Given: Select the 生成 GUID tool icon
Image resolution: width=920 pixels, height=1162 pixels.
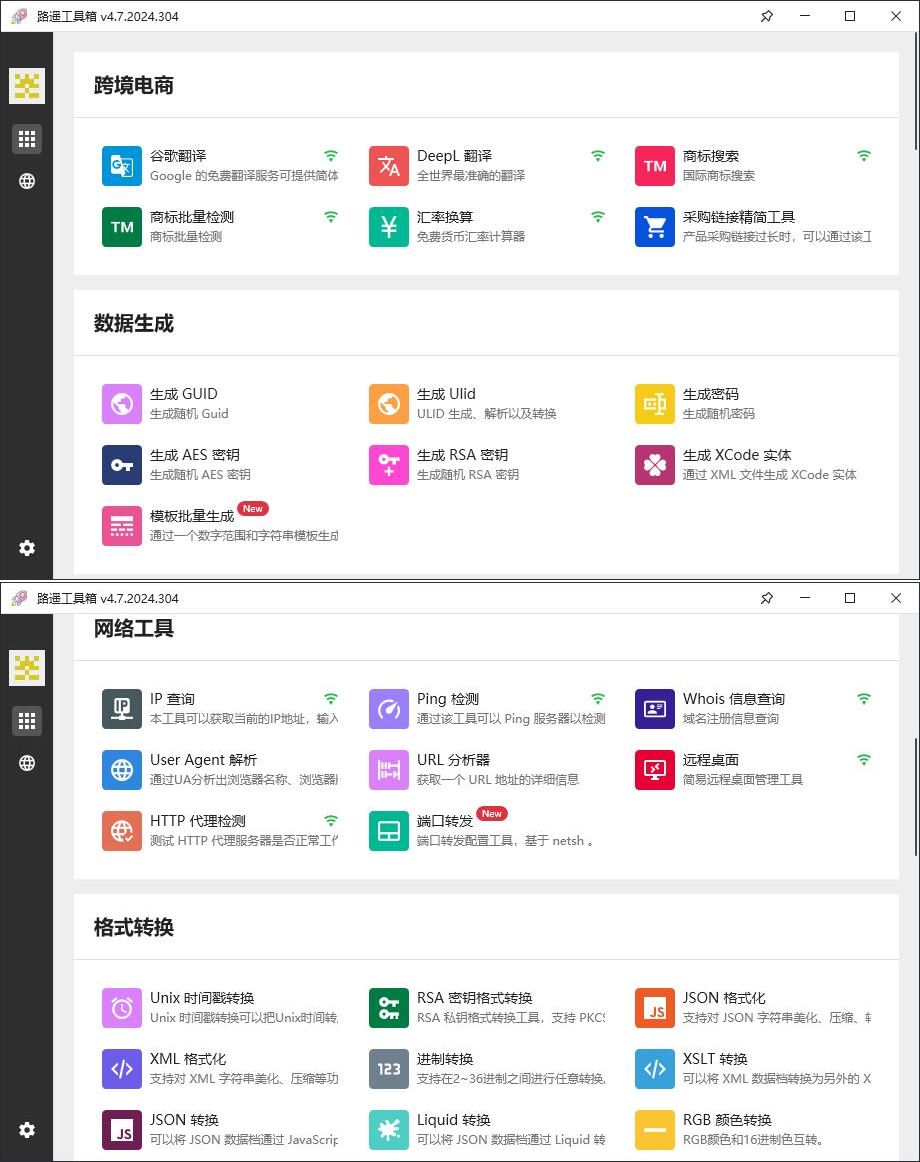Looking at the screenshot, I should point(121,404).
